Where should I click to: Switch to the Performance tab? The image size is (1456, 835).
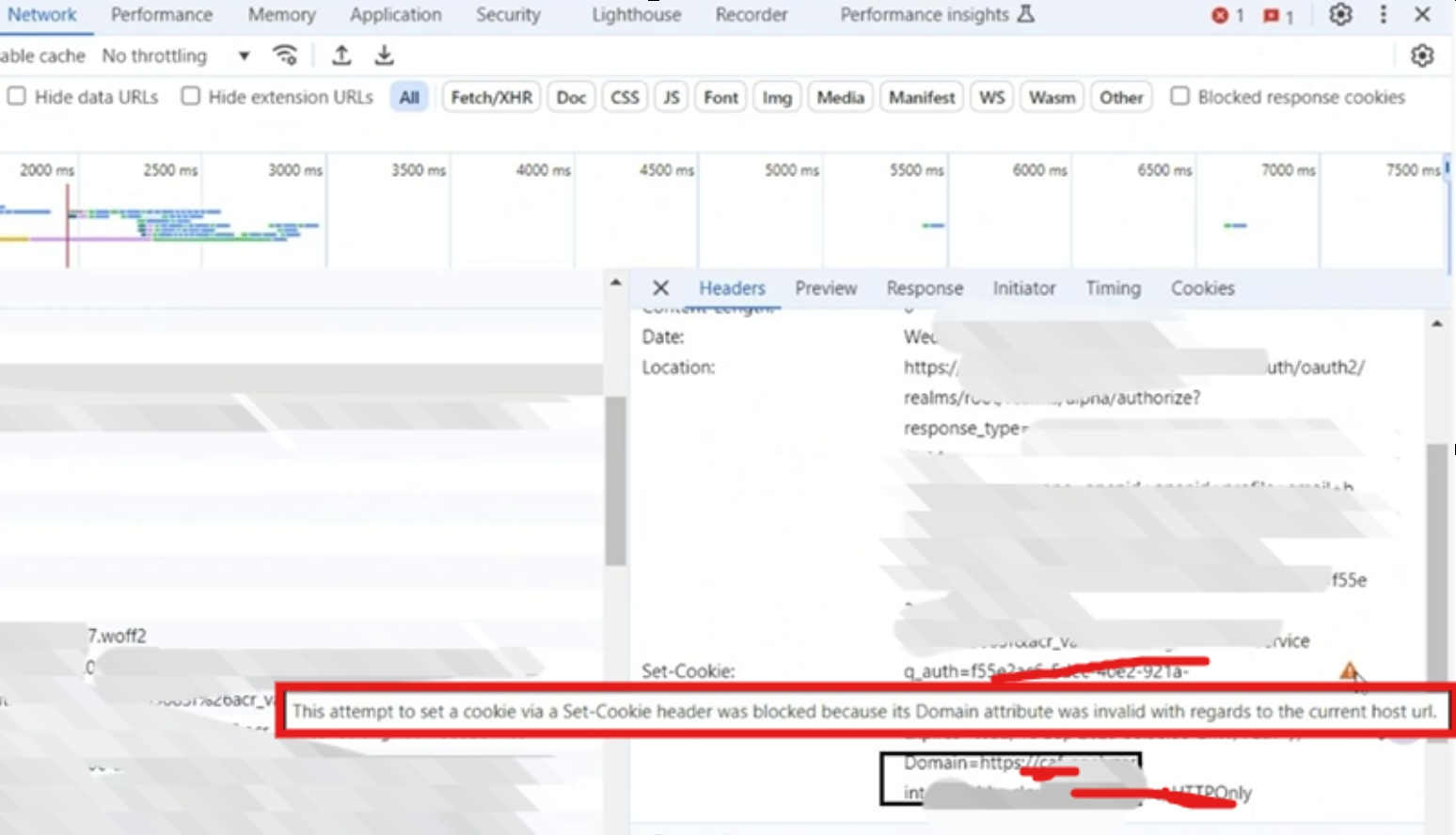point(162,15)
